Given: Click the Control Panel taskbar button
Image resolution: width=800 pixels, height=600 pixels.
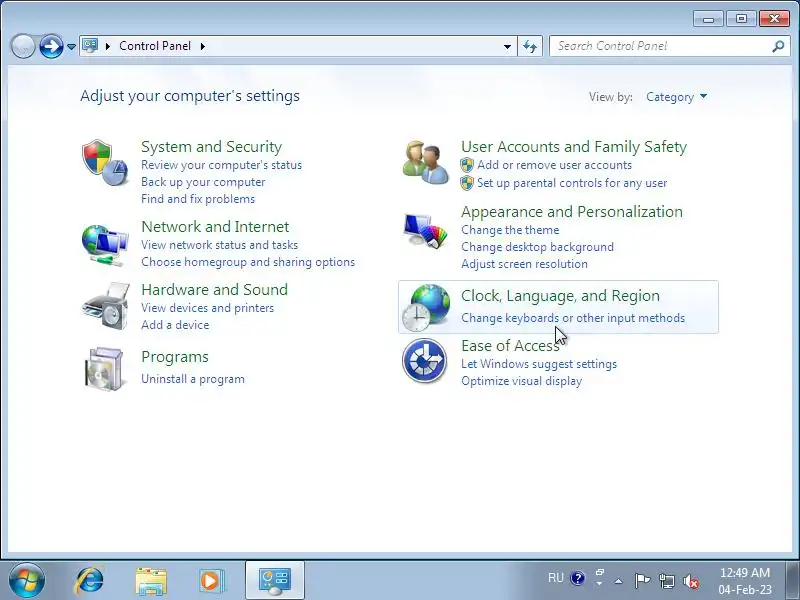Looking at the screenshot, I should [x=274, y=581].
